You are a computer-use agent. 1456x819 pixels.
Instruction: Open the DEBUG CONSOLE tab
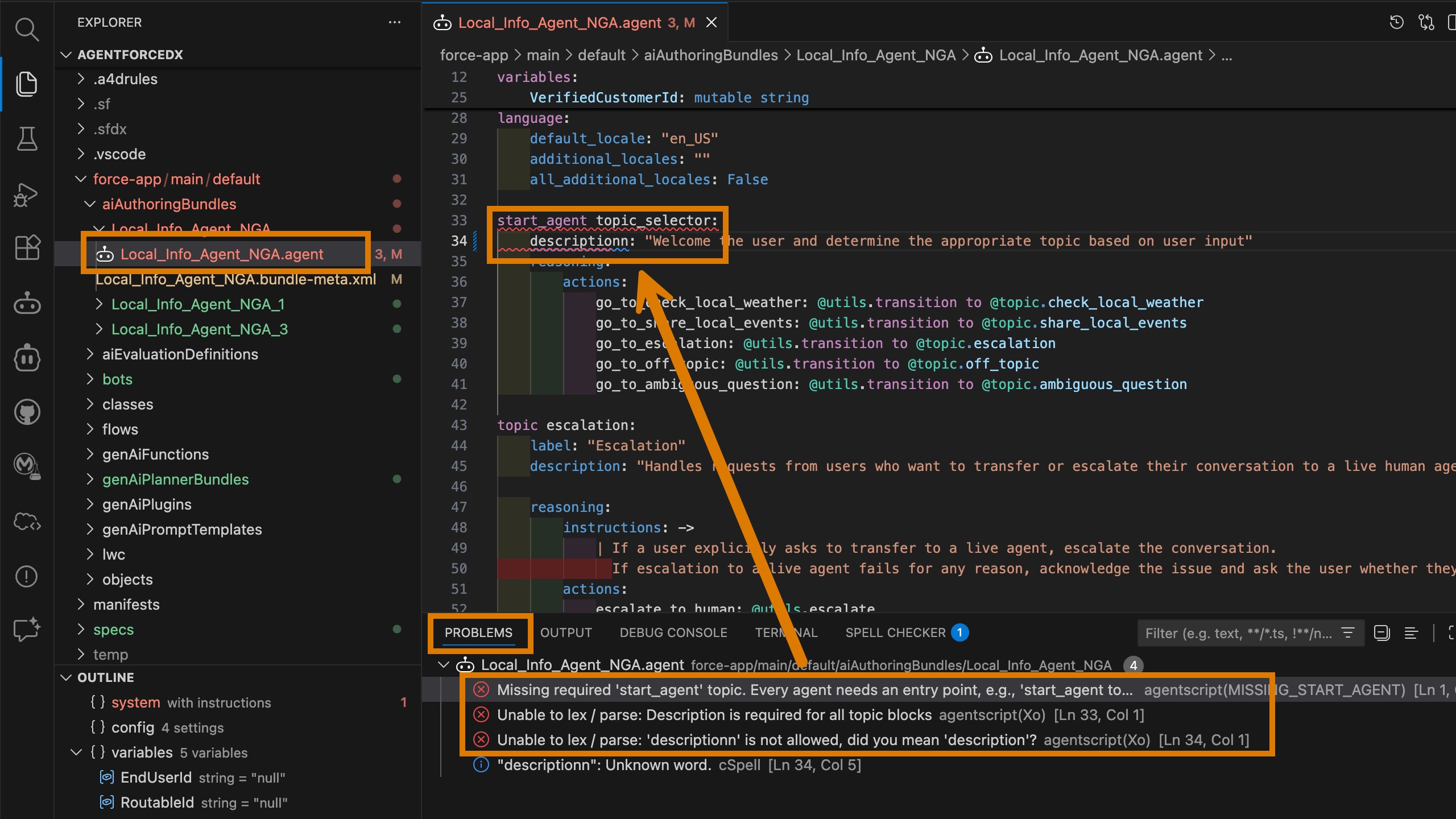pos(673,632)
